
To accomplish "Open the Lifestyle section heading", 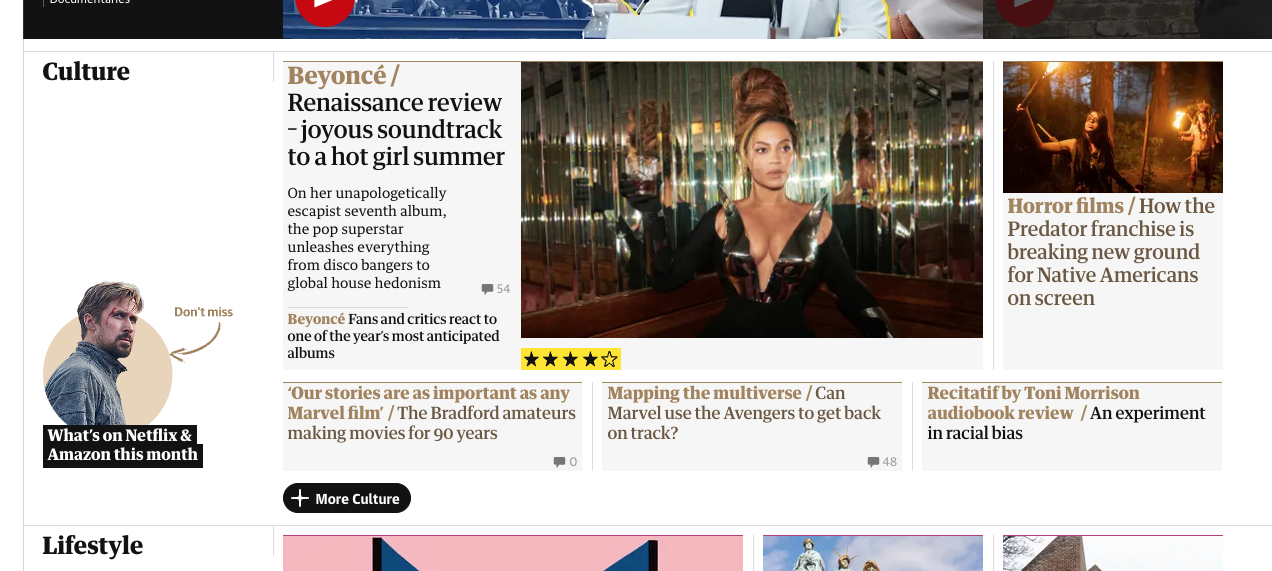I will tap(93, 545).
